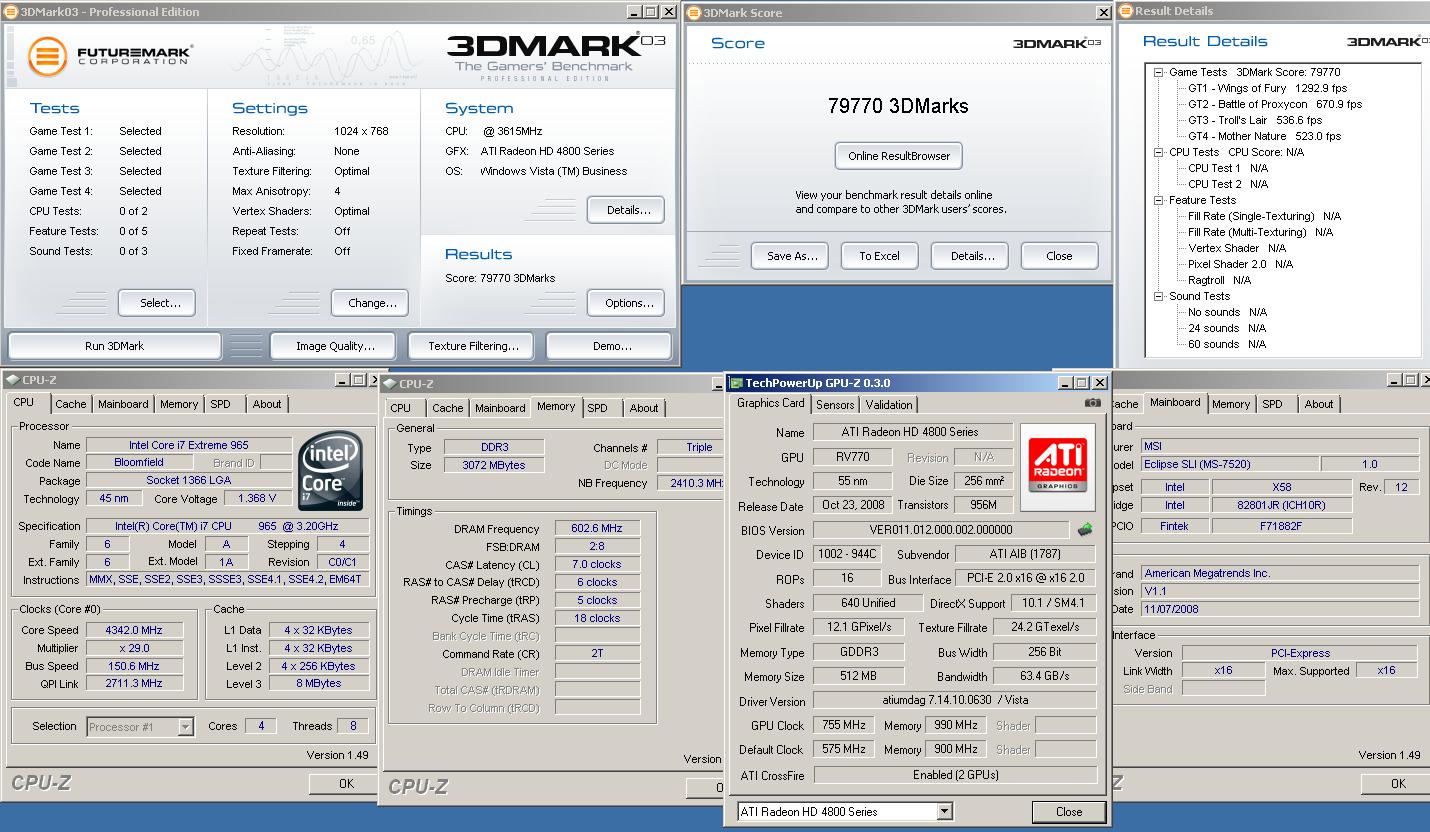Open the Processor #1 selection dropdown

point(185,727)
